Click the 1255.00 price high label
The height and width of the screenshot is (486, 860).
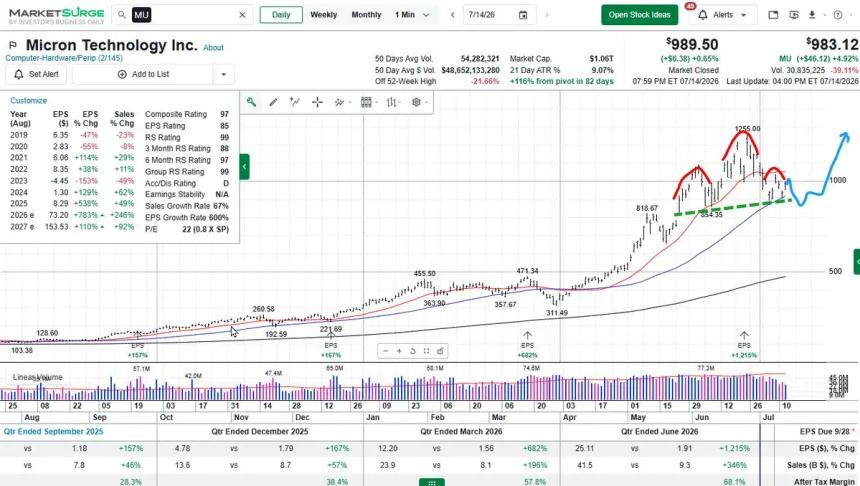coord(748,129)
